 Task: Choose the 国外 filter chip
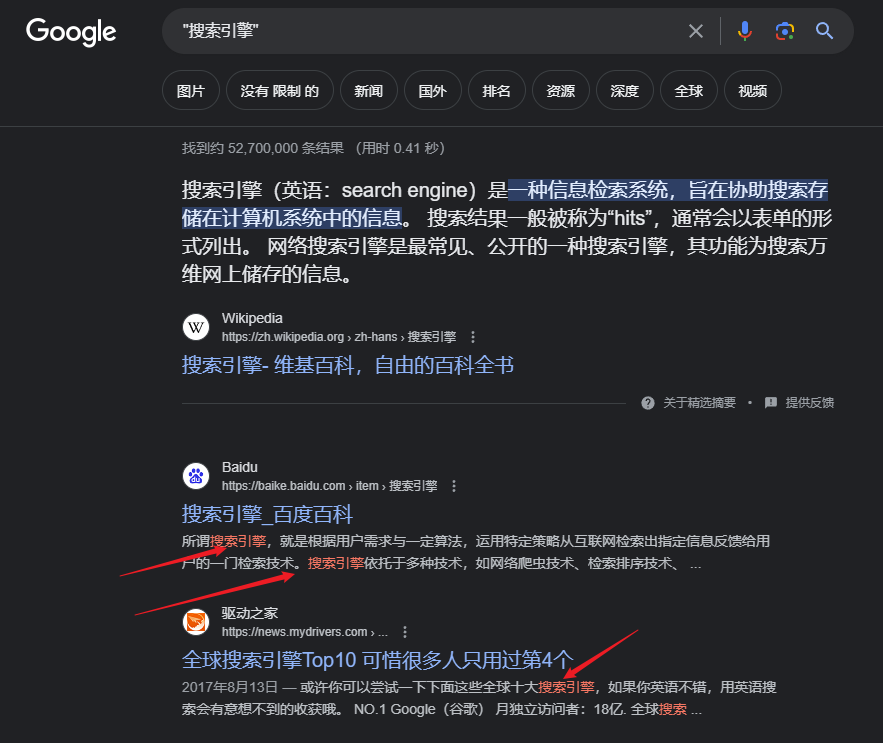[432, 91]
